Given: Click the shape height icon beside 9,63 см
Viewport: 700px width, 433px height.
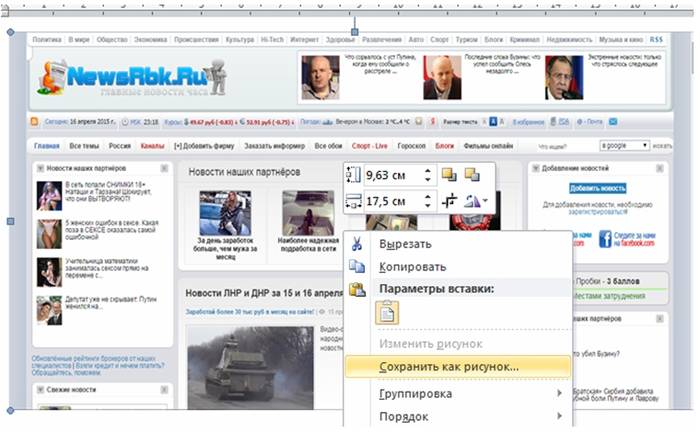Looking at the screenshot, I should click(x=352, y=175).
